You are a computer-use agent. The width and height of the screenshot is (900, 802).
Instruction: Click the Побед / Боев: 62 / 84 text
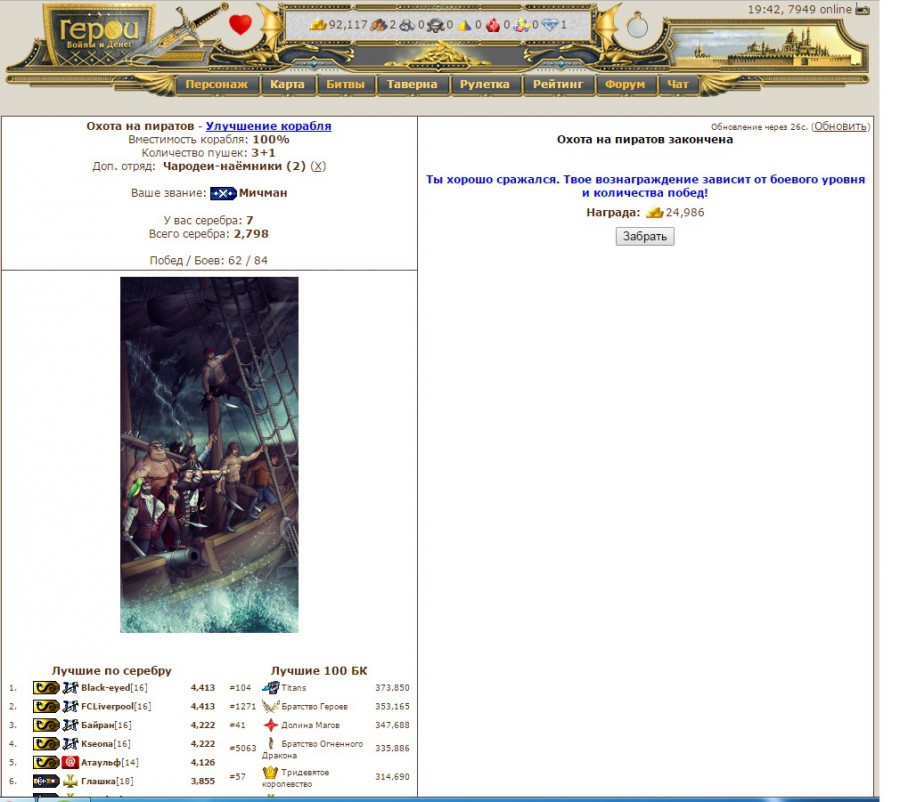click(x=209, y=261)
